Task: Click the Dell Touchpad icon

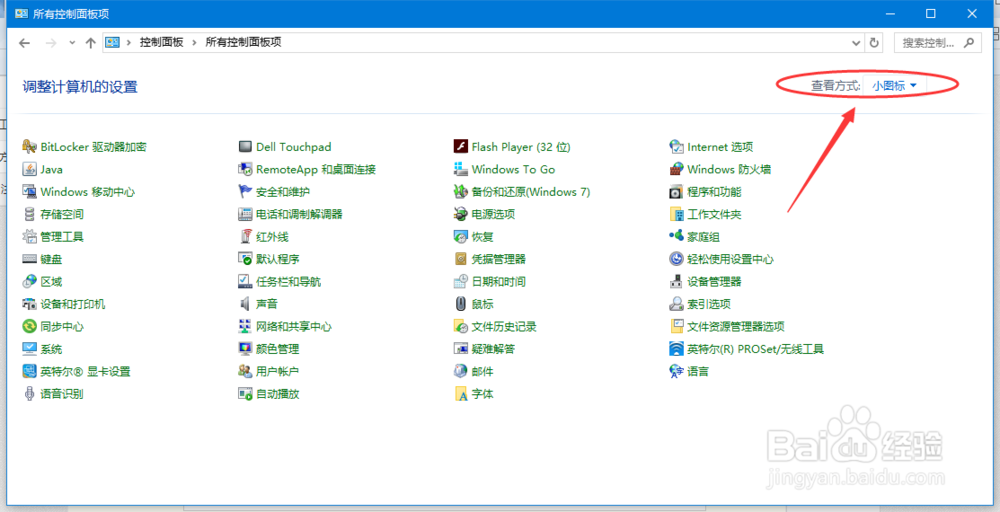Action: pos(246,147)
